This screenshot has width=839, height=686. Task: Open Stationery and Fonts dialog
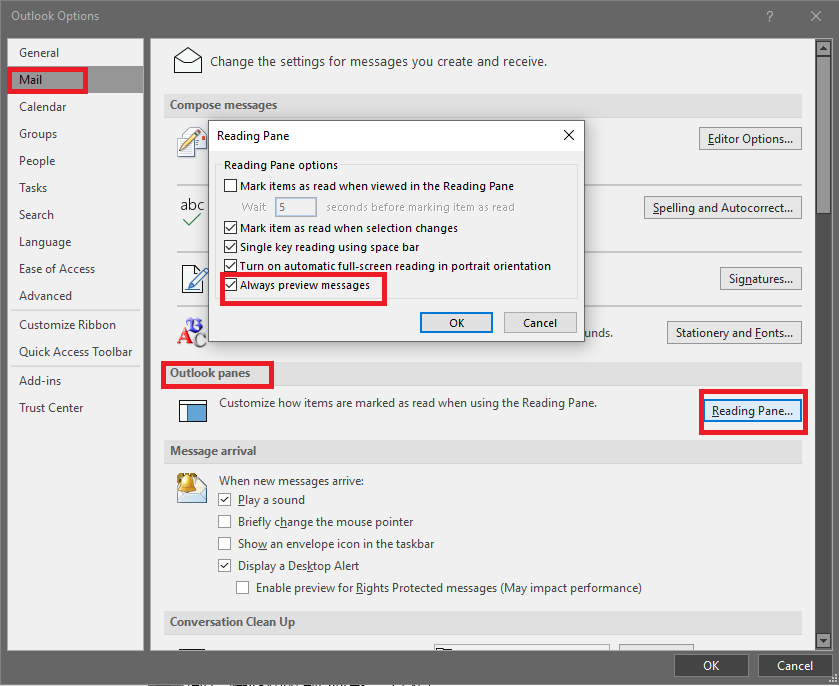pyautogui.click(x=734, y=333)
